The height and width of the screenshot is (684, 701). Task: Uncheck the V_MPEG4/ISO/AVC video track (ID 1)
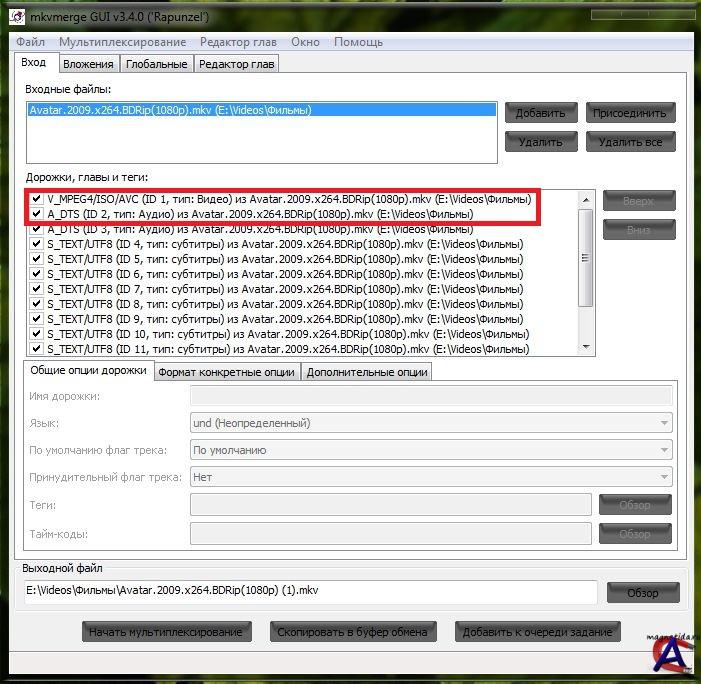pos(37,199)
